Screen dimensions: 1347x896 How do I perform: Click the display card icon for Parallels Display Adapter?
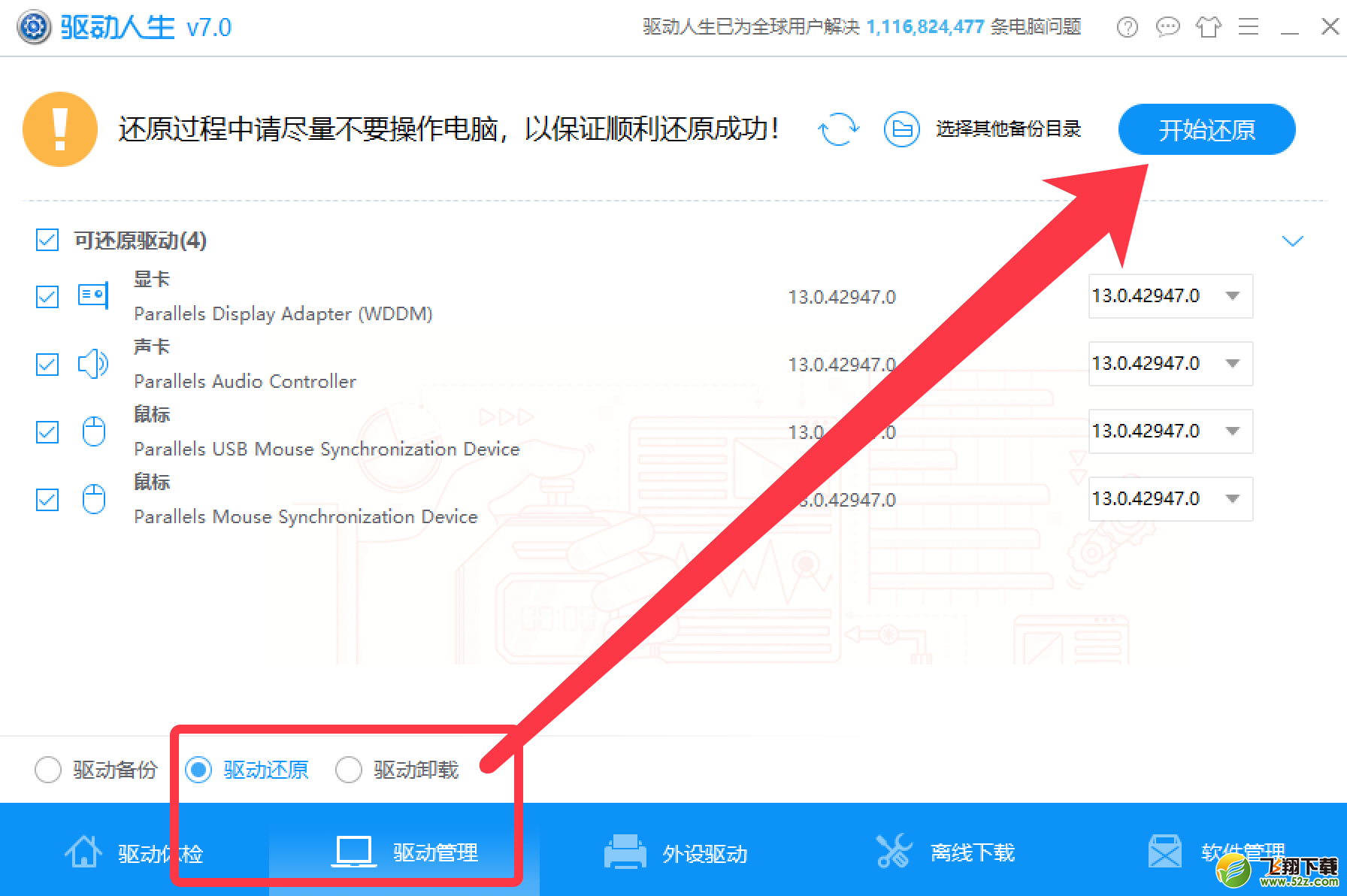(92, 295)
